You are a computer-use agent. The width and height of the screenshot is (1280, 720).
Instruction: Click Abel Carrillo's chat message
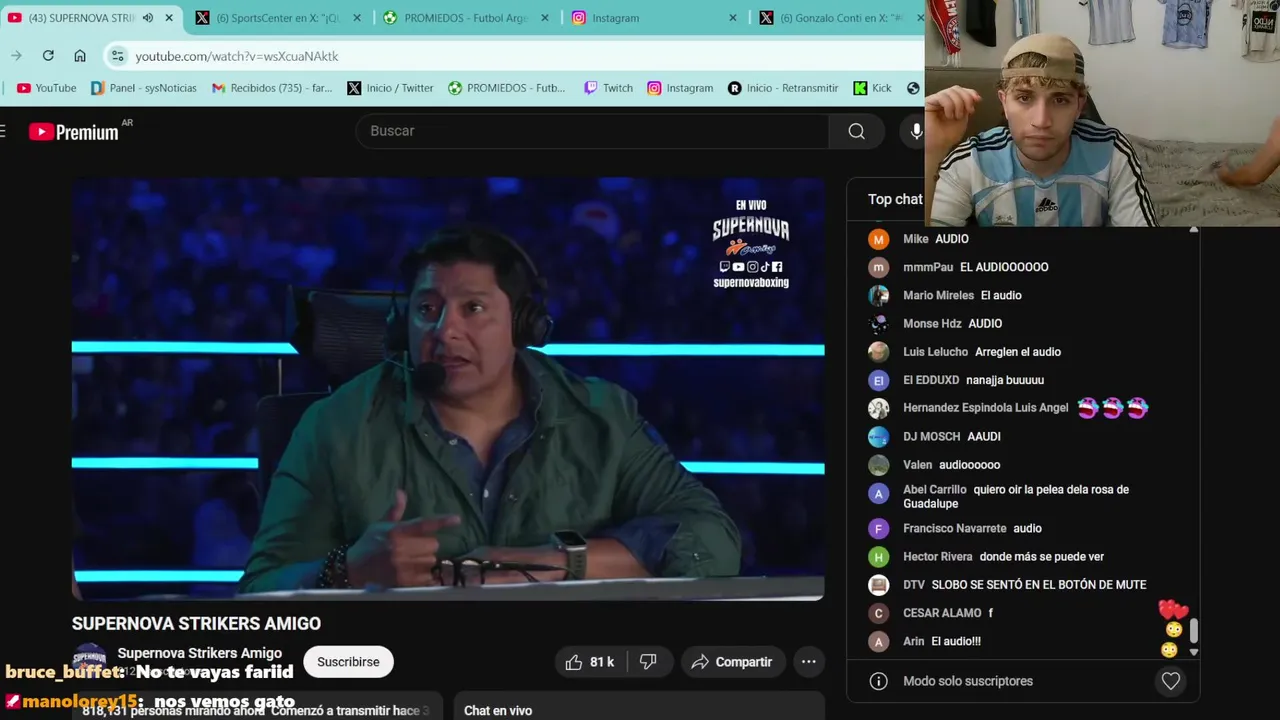[1016, 496]
